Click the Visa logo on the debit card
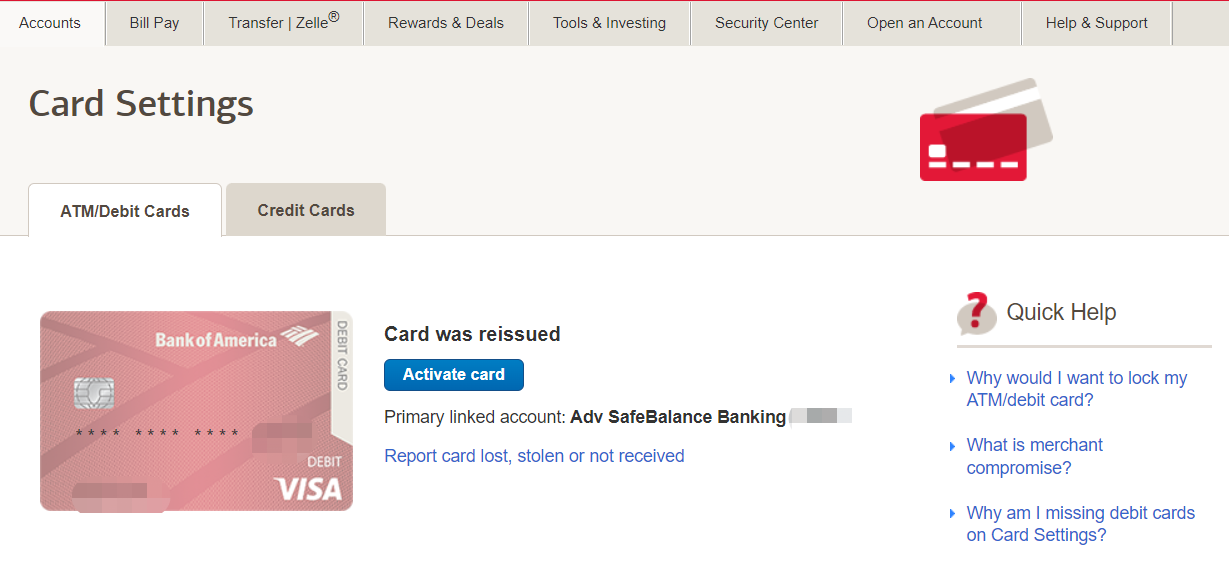This screenshot has width=1229, height=561. click(308, 488)
